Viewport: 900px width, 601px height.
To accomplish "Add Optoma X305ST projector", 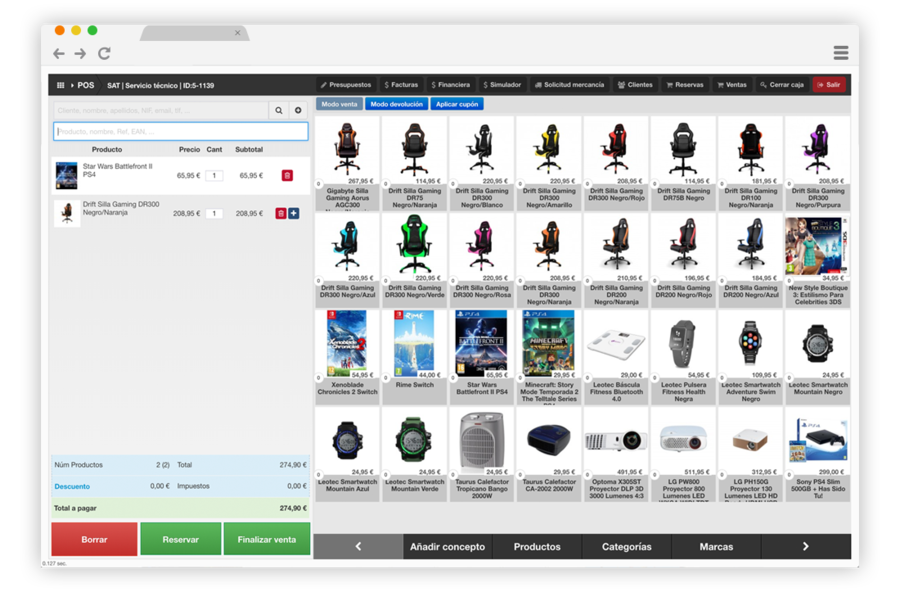I will coord(616,454).
